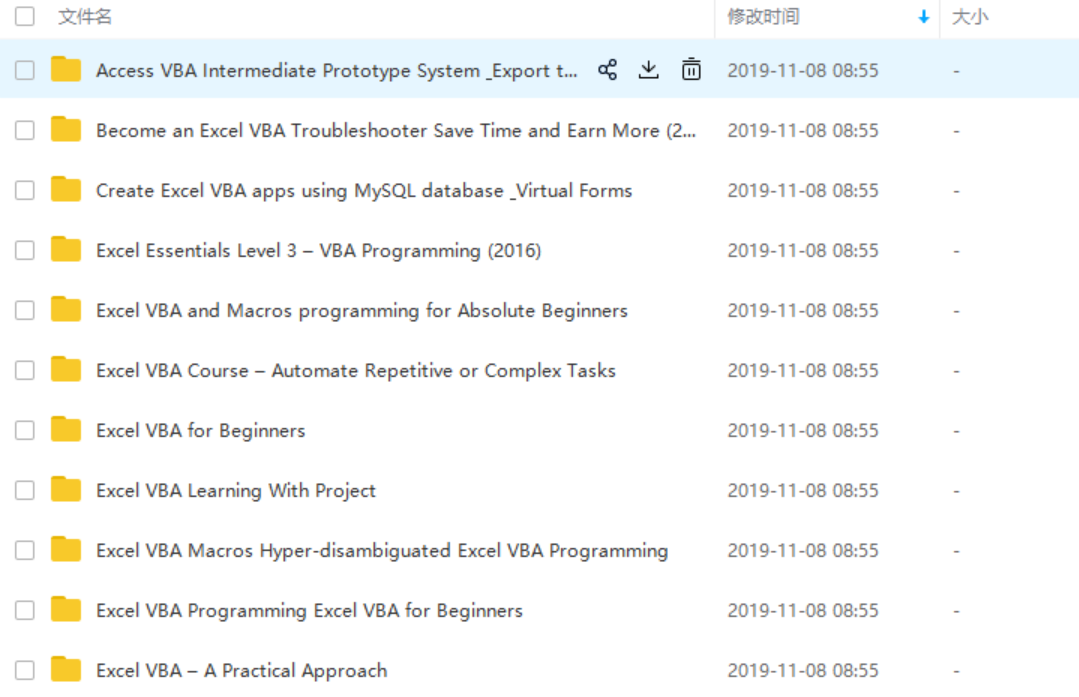This screenshot has width=1079, height=697.
Task: Check the Create Excel VBA apps checkbox
Action: click(25, 190)
